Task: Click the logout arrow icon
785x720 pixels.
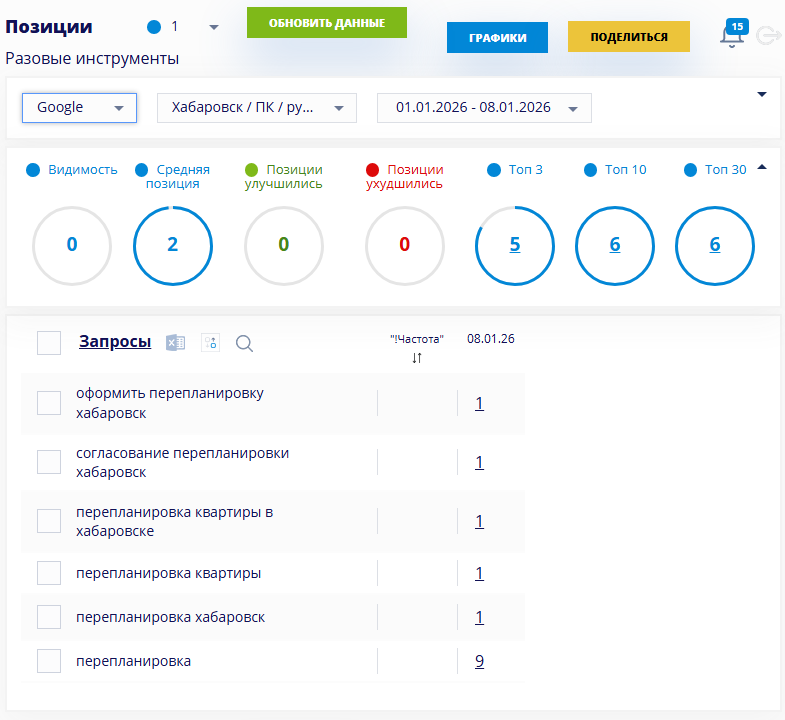Action: coord(768,37)
